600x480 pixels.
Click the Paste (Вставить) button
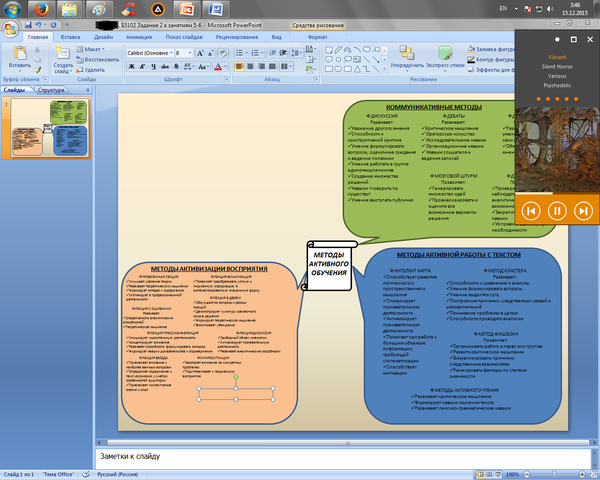tap(19, 57)
